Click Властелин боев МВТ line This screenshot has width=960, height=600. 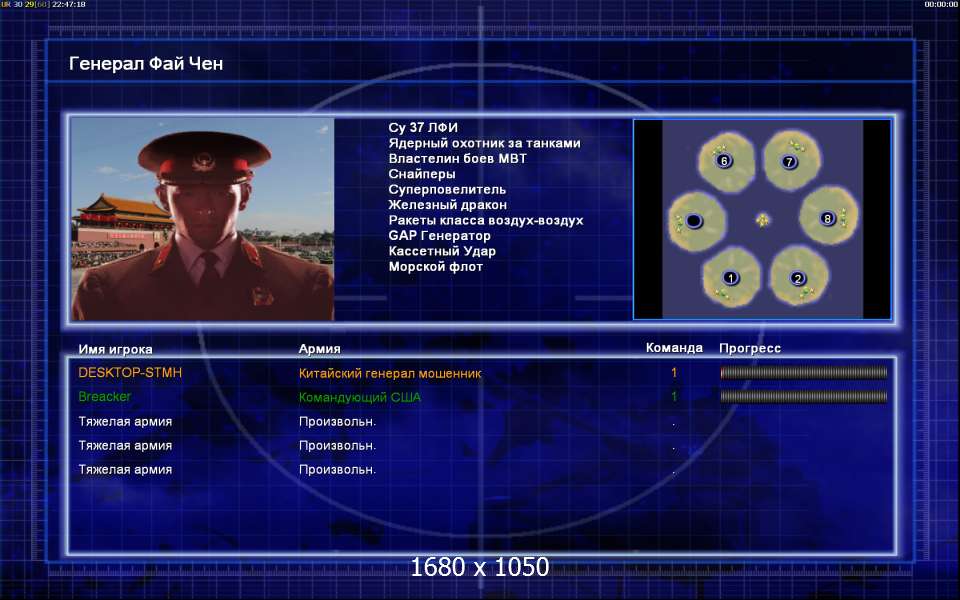pos(457,159)
